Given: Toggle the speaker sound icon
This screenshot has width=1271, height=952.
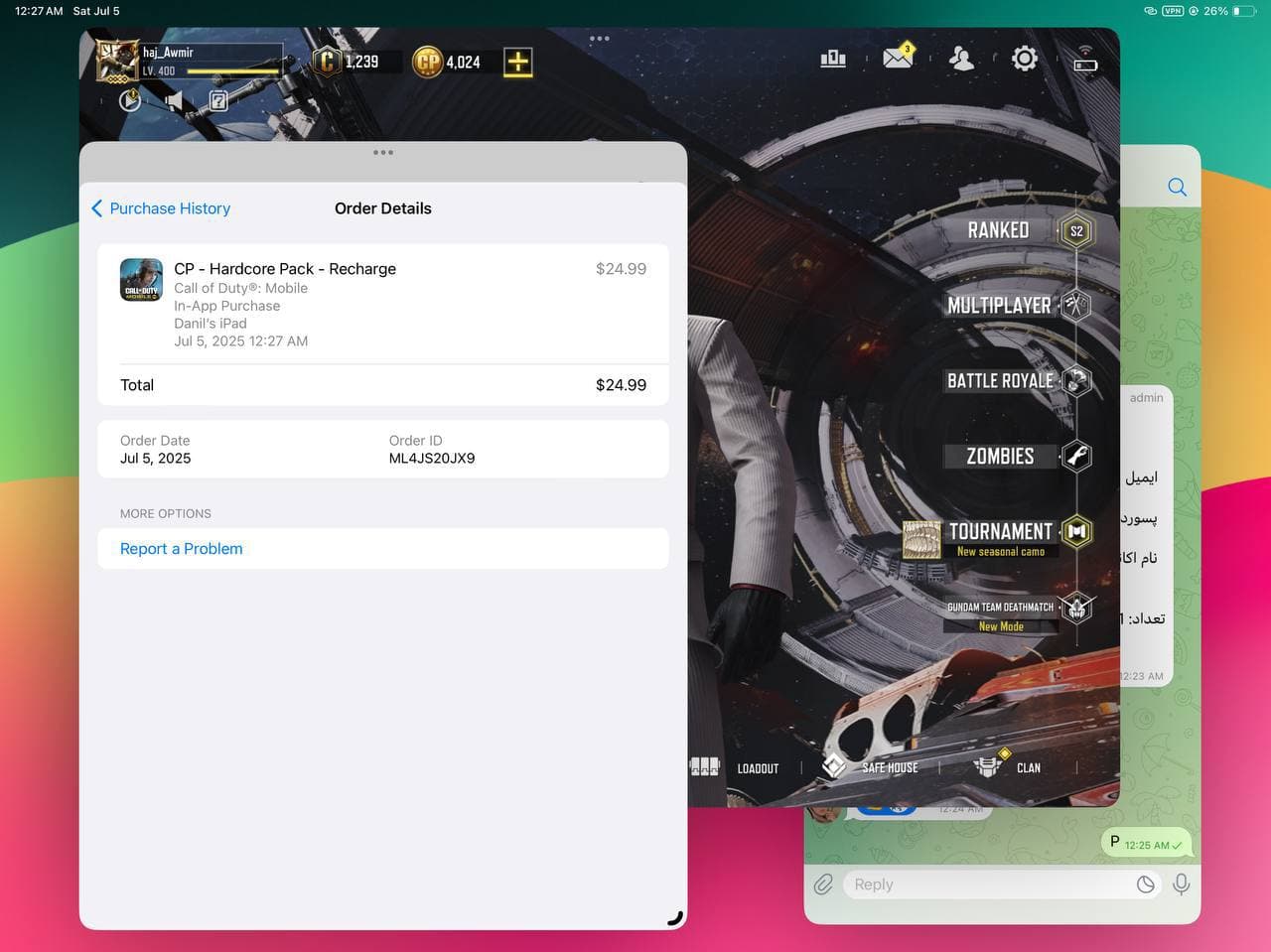Looking at the screenshot, I should pyautogui.click(x=174, y=100).
